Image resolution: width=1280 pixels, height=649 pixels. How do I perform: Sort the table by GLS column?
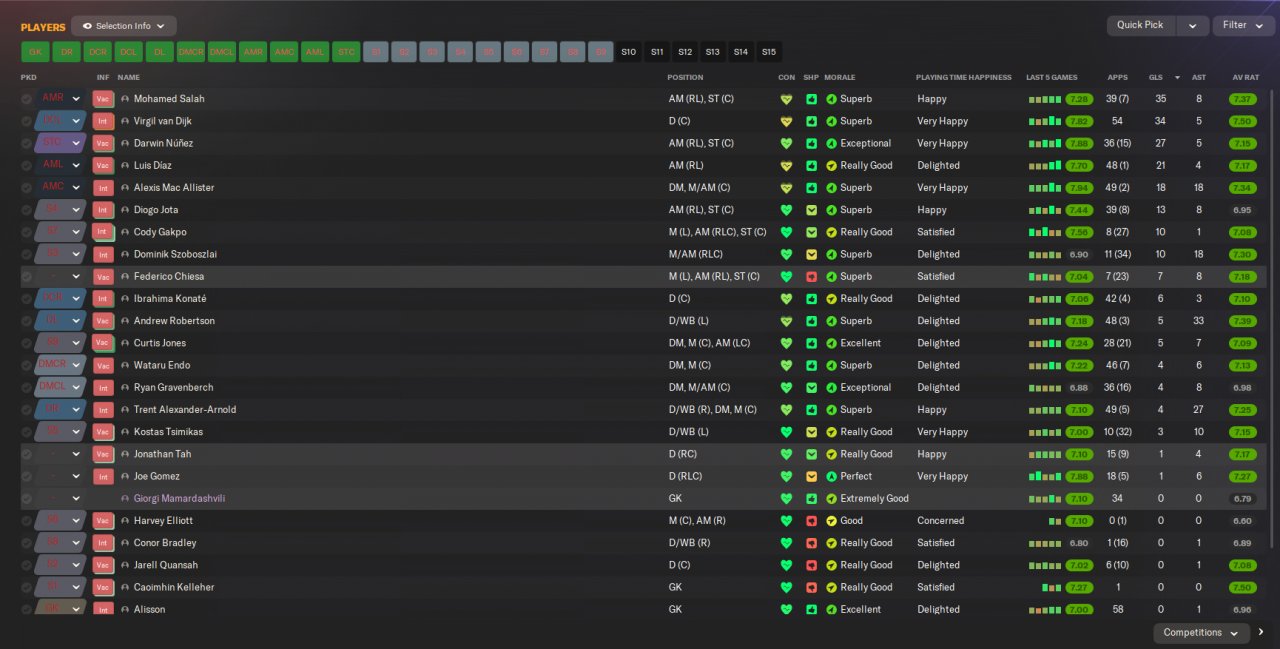[x=1156, y=77]
